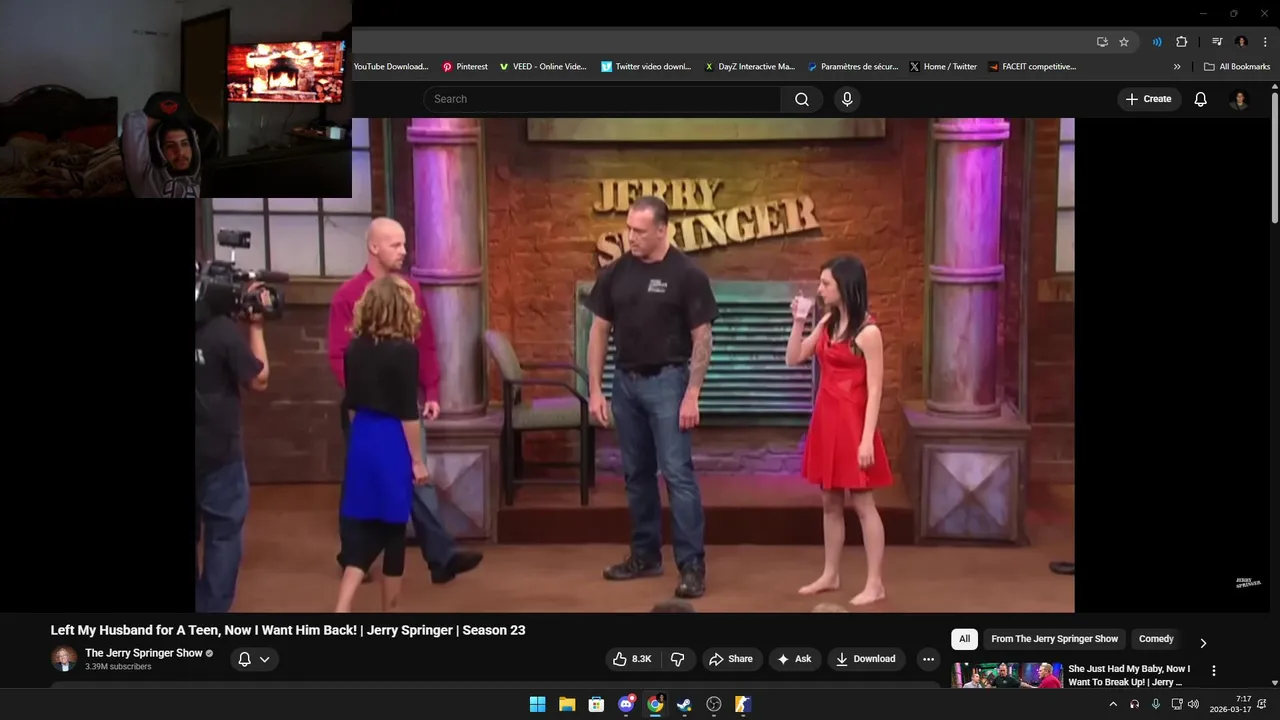1280x720 pixels.
Task: Open 'FACEIT competitive...' bookmark
Action: click(1032, 67)
